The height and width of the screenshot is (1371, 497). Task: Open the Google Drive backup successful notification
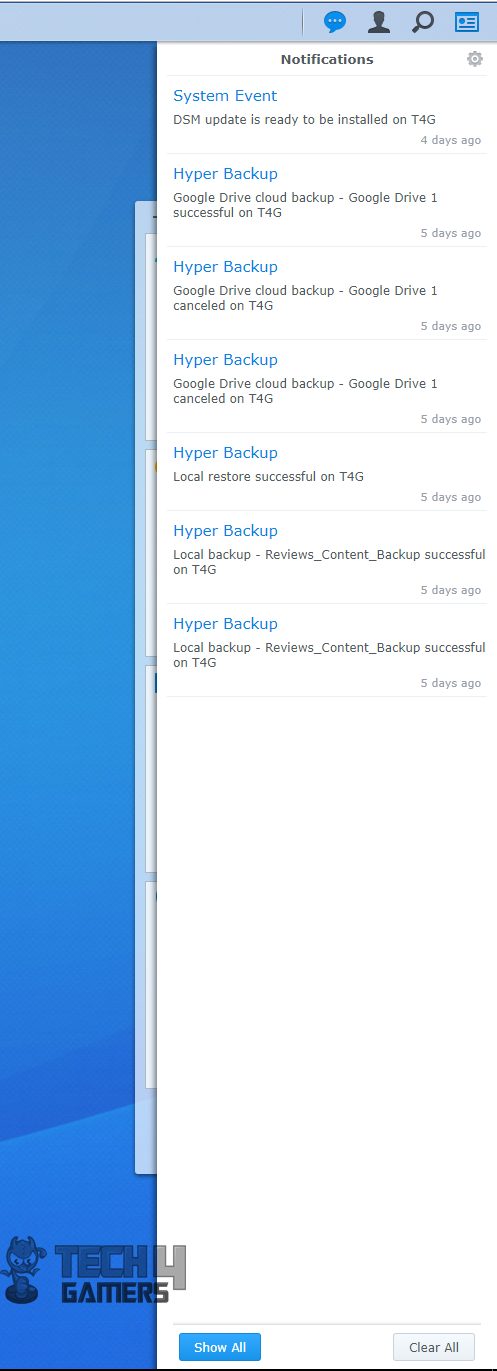pyautogui.click(x=327, y=200)
